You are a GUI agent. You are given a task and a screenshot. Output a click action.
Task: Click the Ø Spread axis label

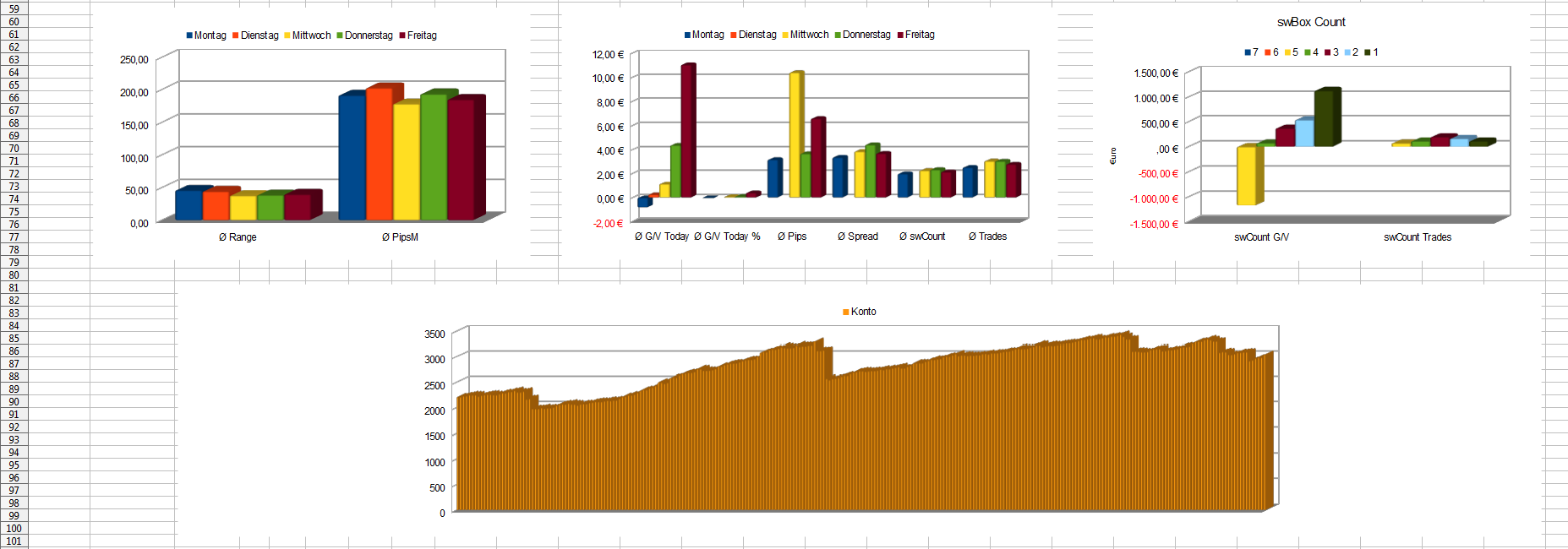coord(857,236)
